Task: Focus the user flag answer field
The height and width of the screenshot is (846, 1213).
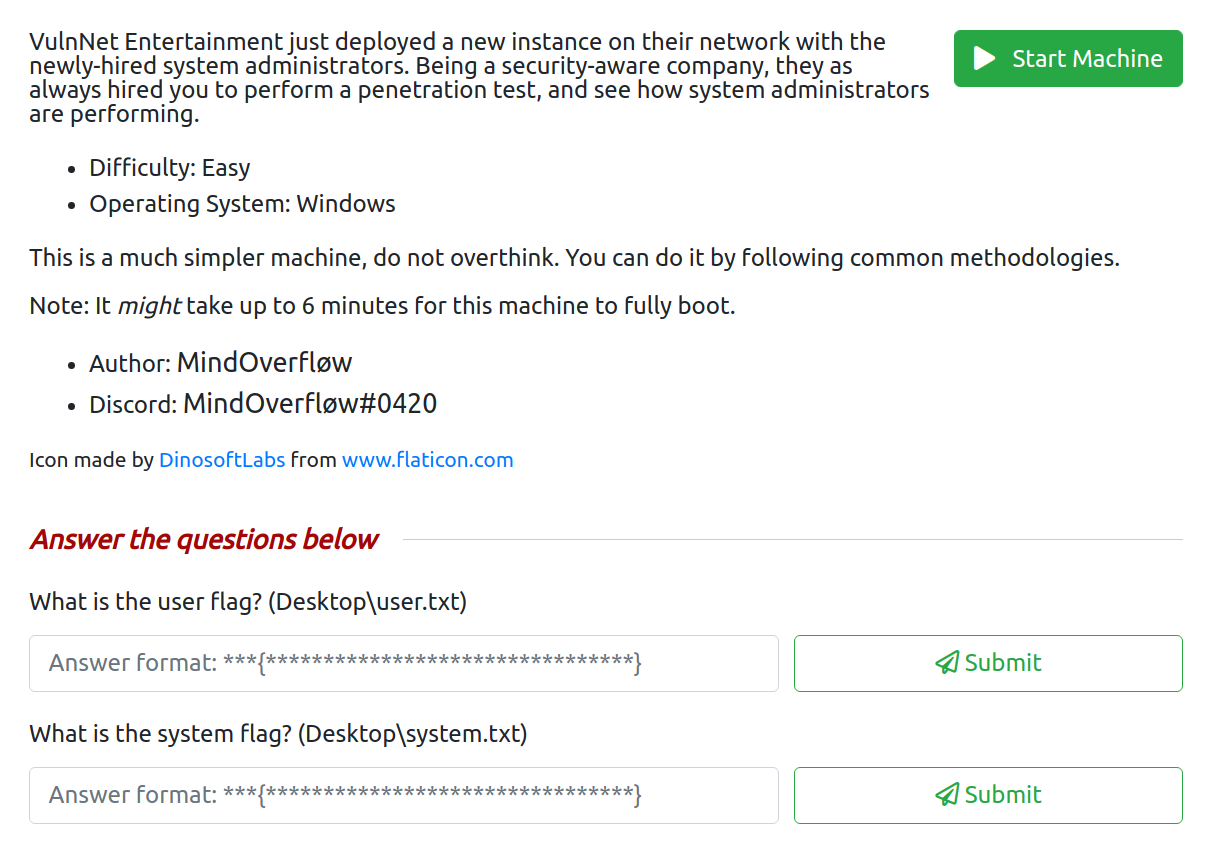Action: (403, 663)
